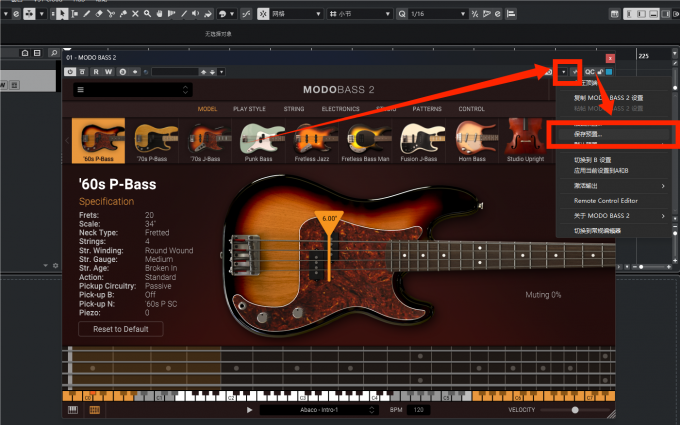The height and width of the screenshot is (425, 680).
Task: Open the Abaco - Intro-1 pattern selector
Action: tap(319, 410)
